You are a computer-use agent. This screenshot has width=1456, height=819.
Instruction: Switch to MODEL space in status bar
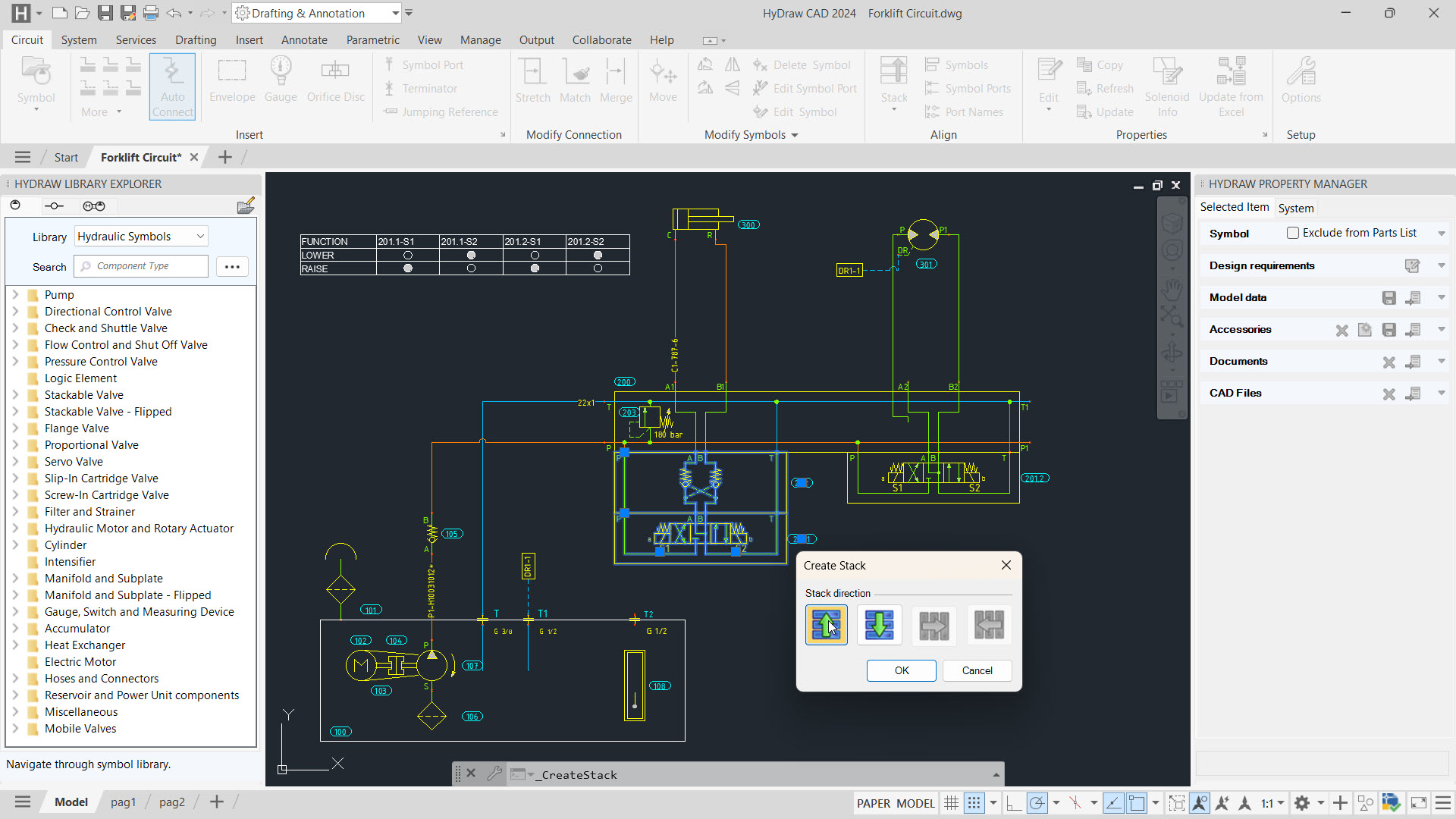point(915,803)
